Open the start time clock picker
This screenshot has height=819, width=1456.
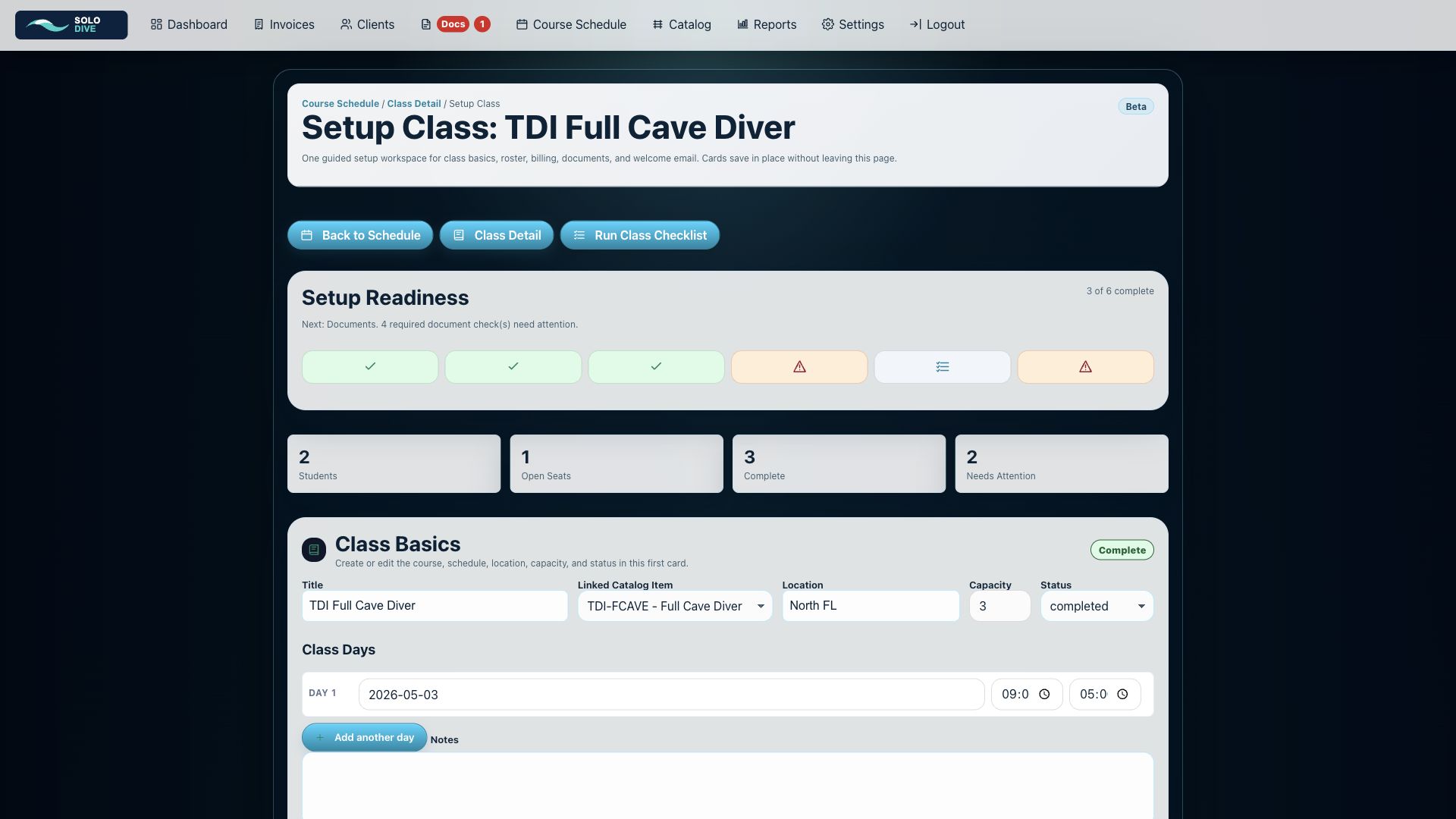[x=1044, y=695]
